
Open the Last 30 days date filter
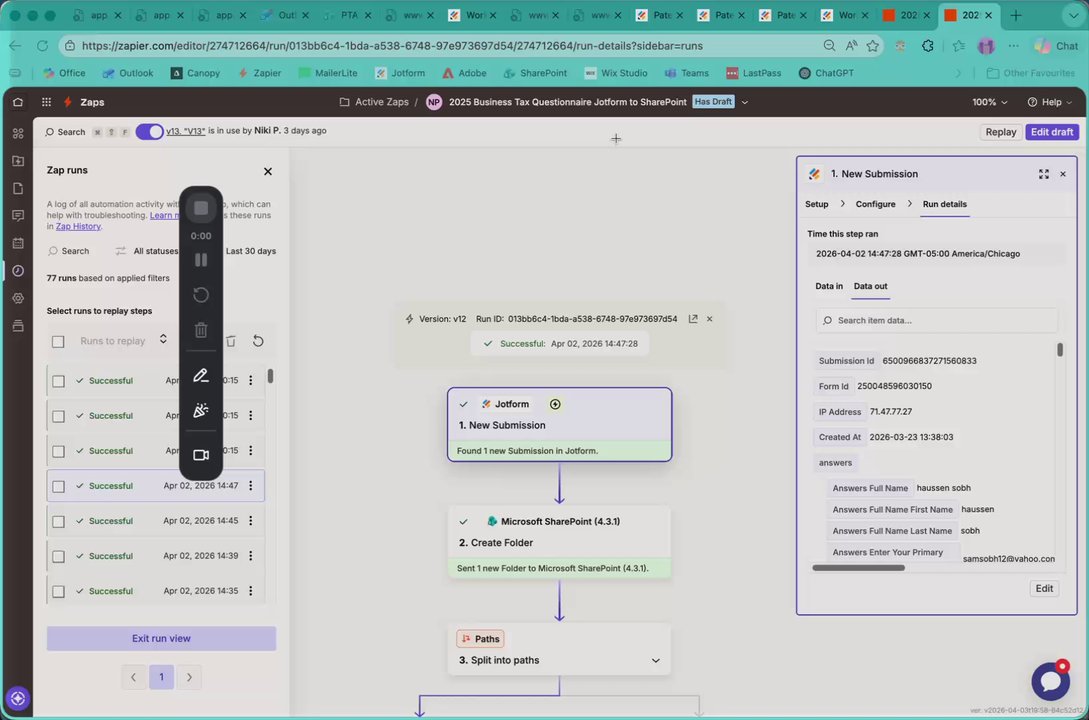[251, 251]
